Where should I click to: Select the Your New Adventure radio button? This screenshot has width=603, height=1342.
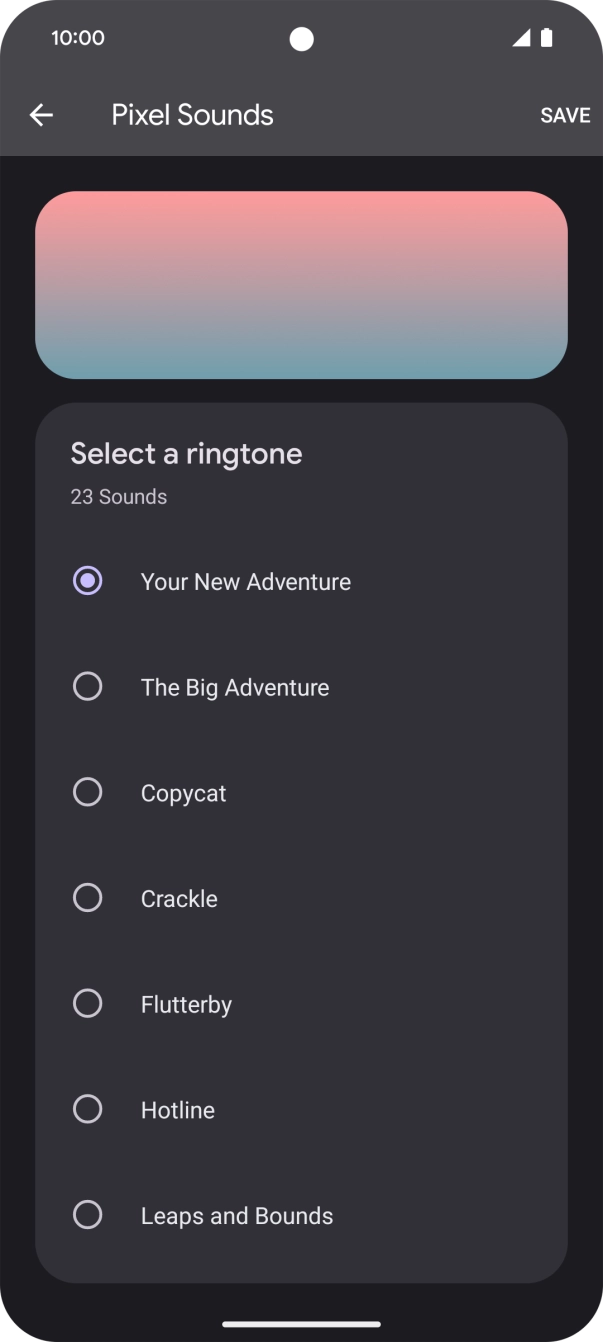click(87, 580)
